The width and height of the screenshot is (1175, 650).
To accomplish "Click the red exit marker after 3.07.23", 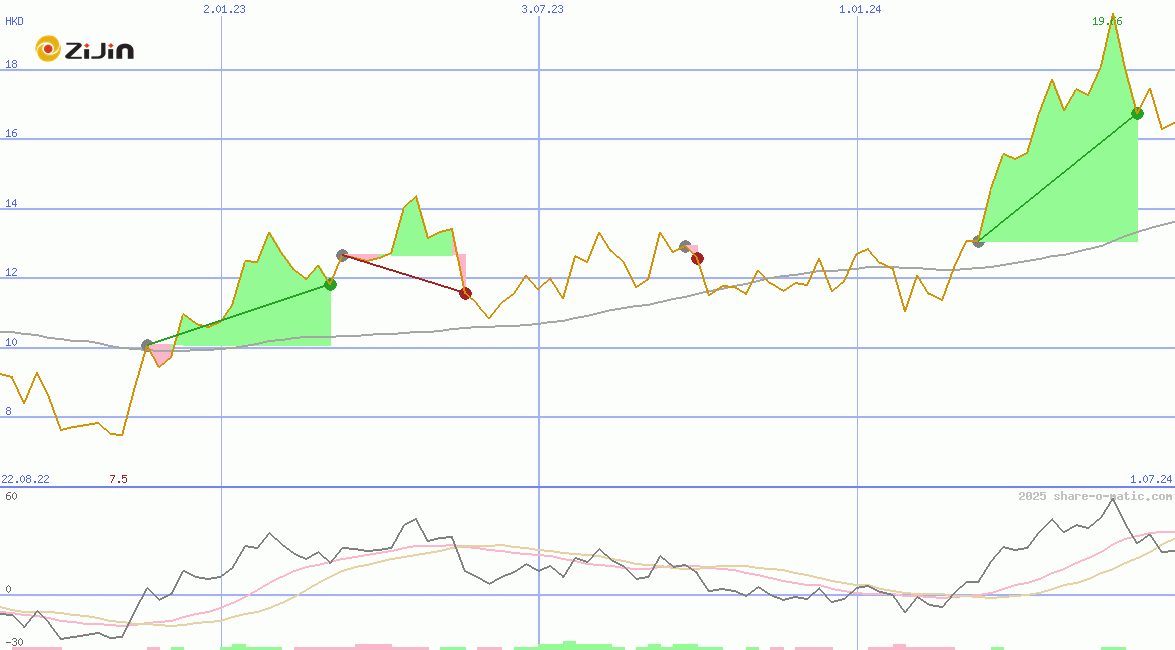I will click(x=698, y=259).
